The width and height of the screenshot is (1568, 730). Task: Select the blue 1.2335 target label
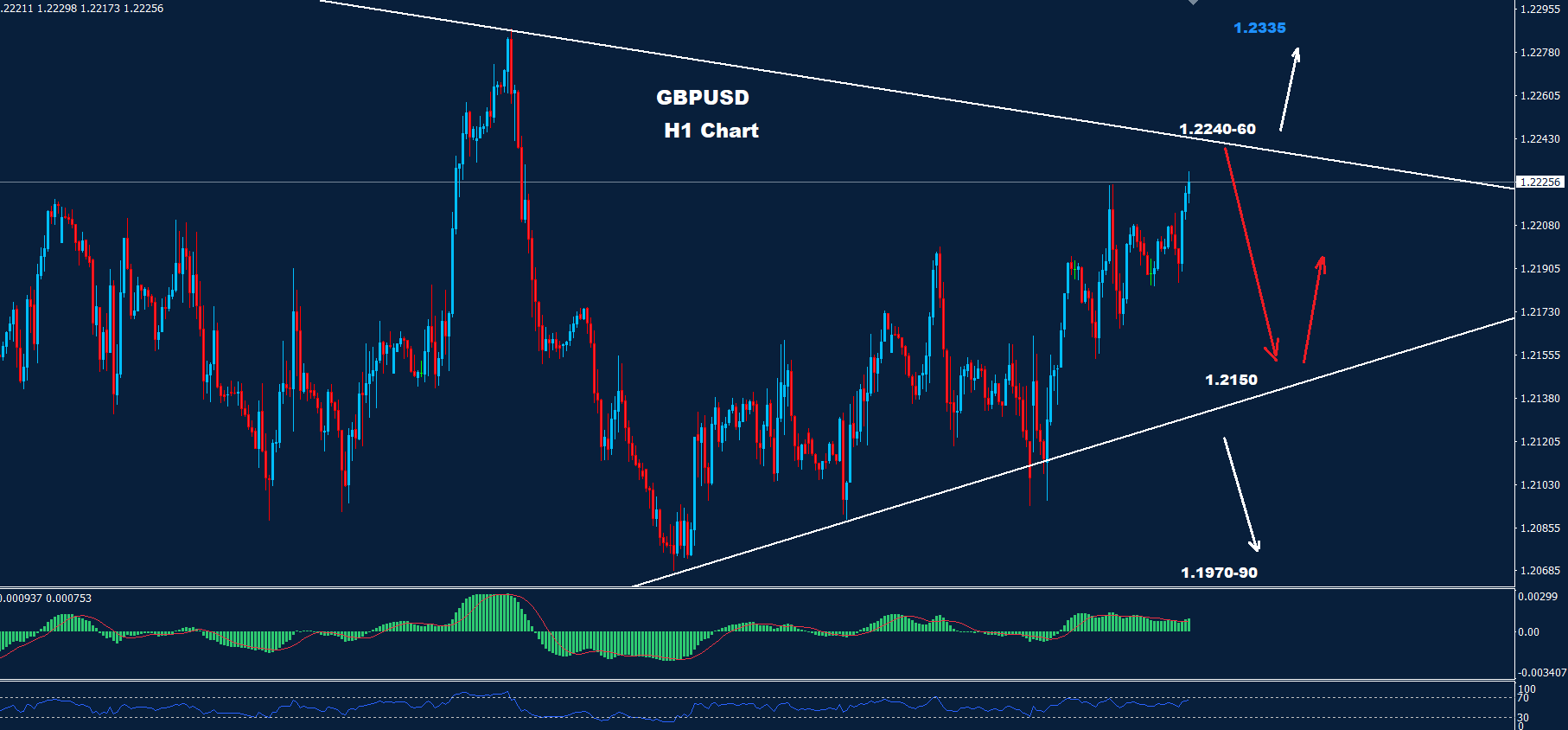pyautogui.click(x=1259, y=28)
